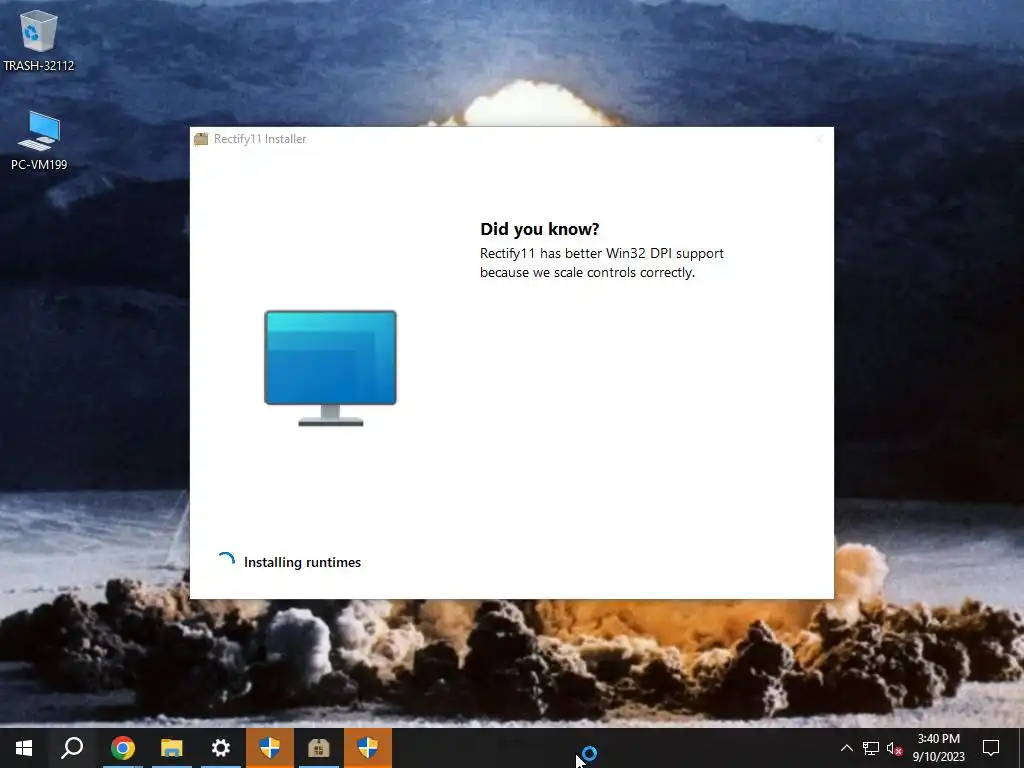
Task: Click the Rectify11 Installer title bar icon
Action: click(201, 138)
